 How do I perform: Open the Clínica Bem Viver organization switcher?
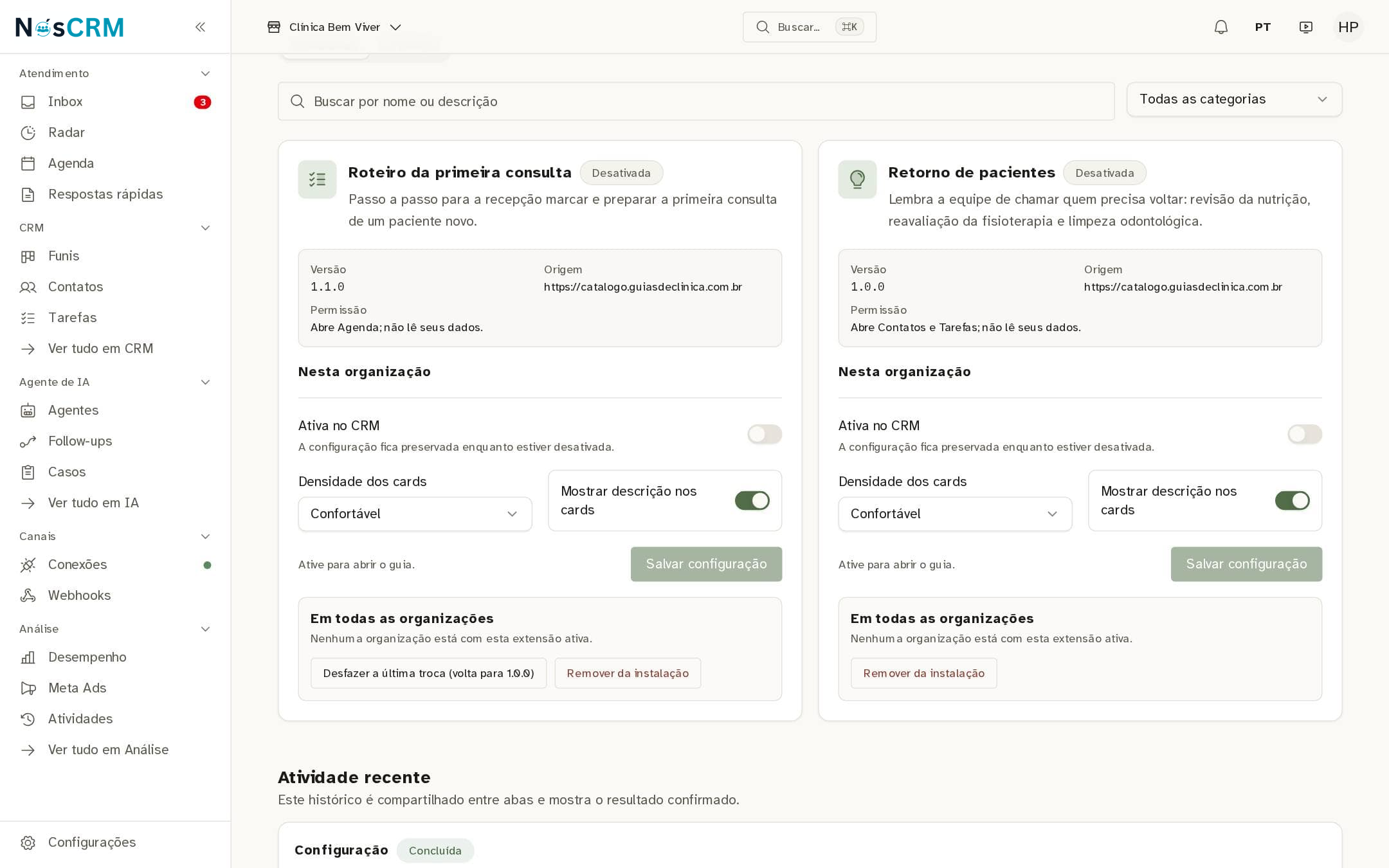[334, 27]
